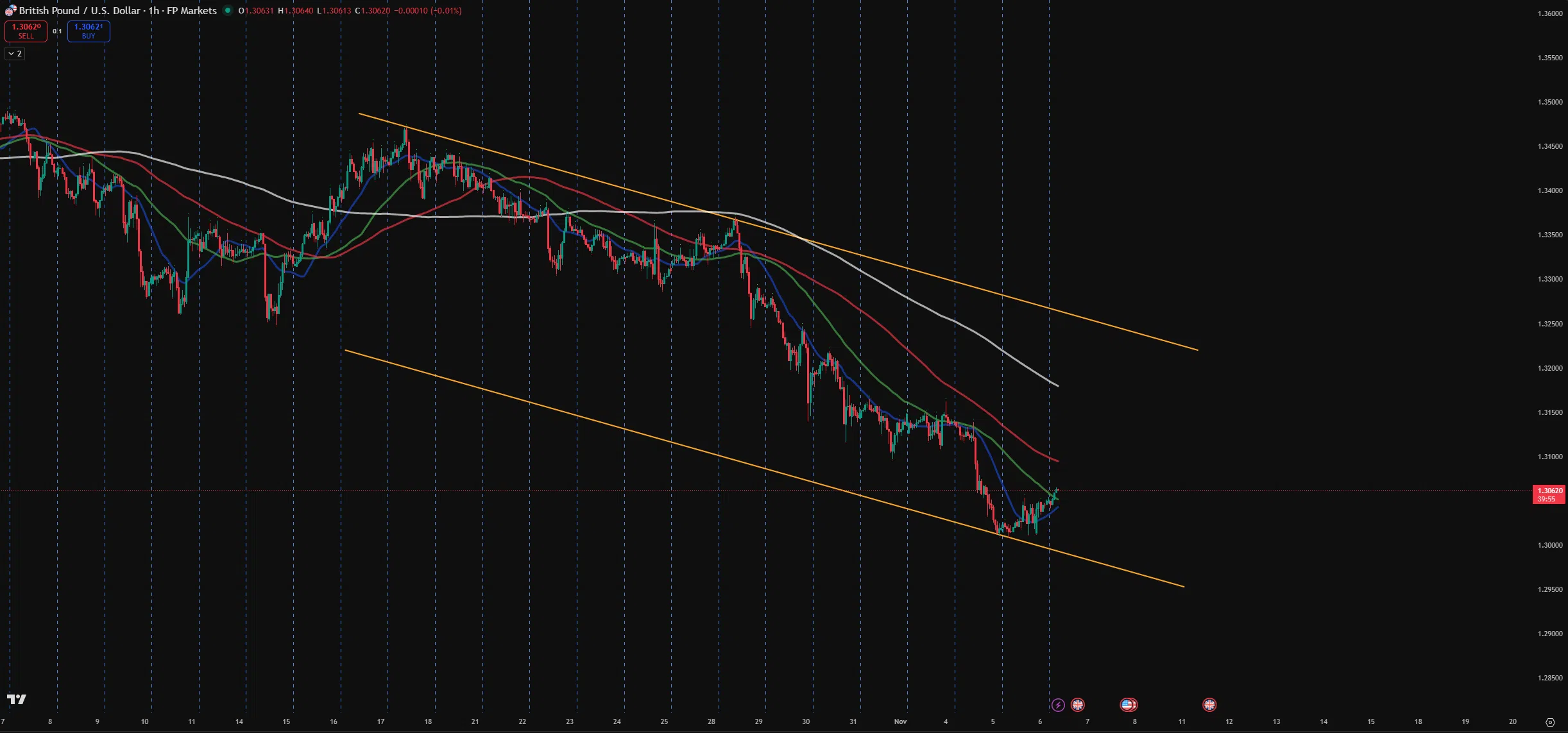Select the upper orange channel trendline
Viewport: 1568px width, 733px height.
tap(1123, 330)
